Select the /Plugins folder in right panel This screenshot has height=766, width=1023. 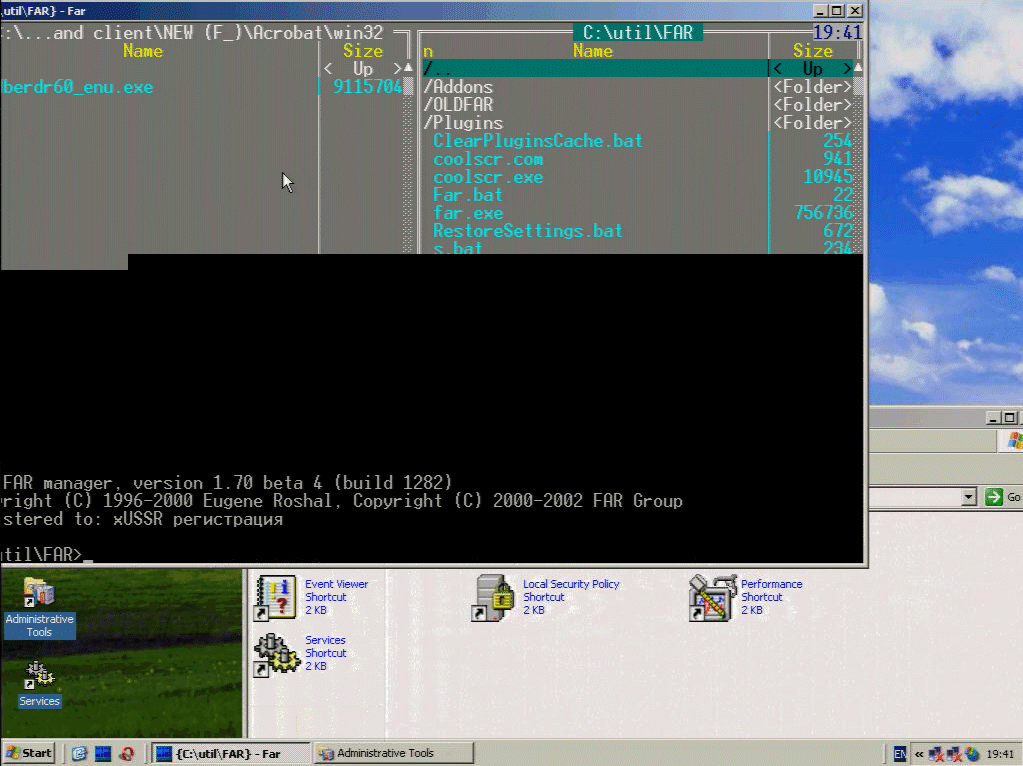tap(595, 123)
